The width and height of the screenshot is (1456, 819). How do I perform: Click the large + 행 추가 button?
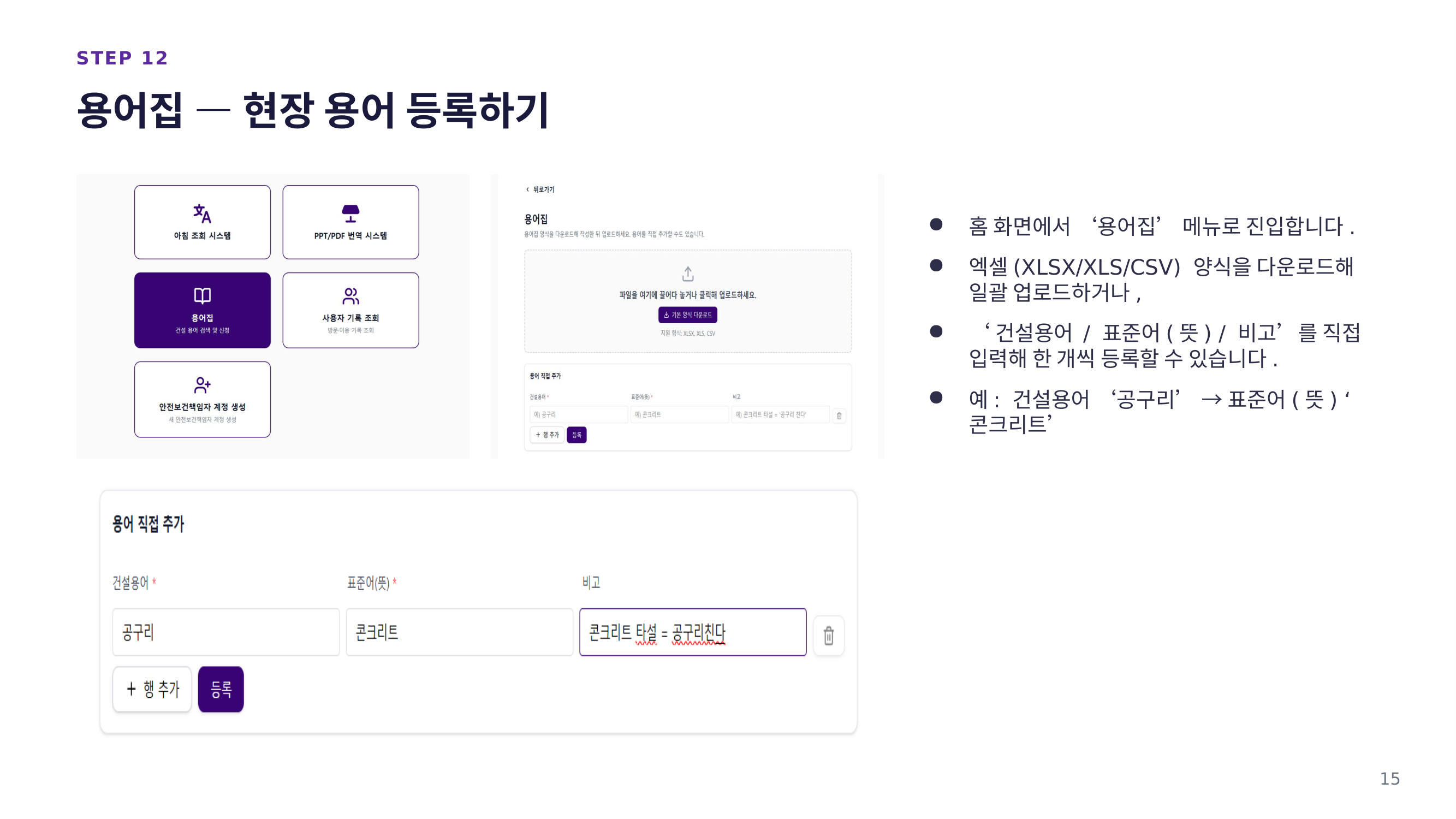click(x=152, y=689)
